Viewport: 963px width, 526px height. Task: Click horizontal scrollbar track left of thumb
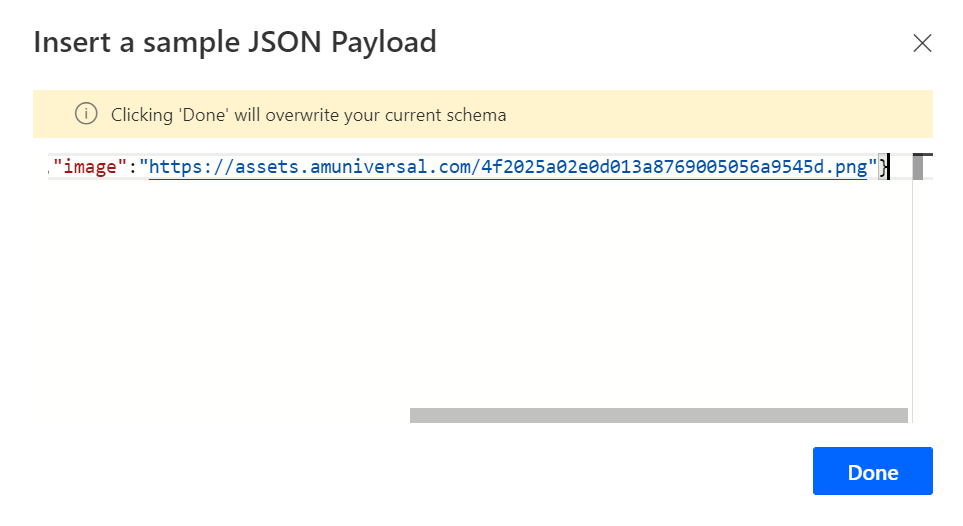coord(220,415)
